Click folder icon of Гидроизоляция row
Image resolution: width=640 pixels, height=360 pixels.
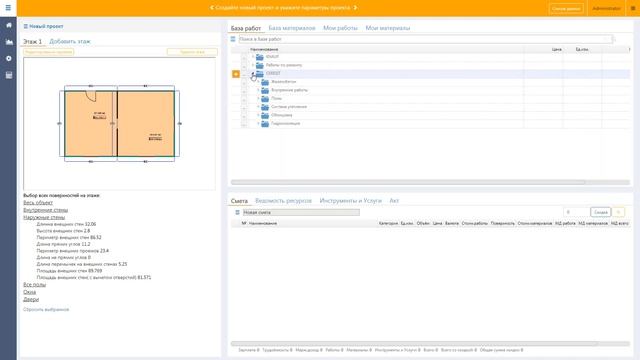coord(265,124)
